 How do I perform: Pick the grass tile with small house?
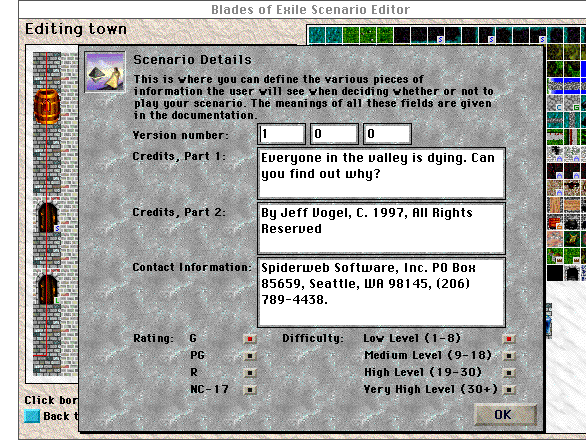coord(555,256)
